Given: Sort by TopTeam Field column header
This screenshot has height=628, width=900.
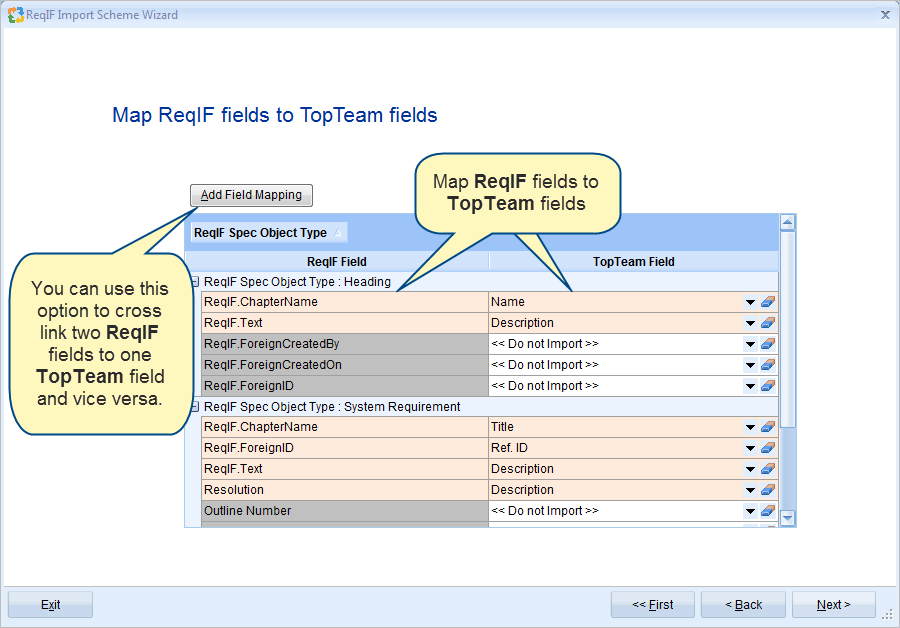Looking at the screenshot, I should coord(634,262).
